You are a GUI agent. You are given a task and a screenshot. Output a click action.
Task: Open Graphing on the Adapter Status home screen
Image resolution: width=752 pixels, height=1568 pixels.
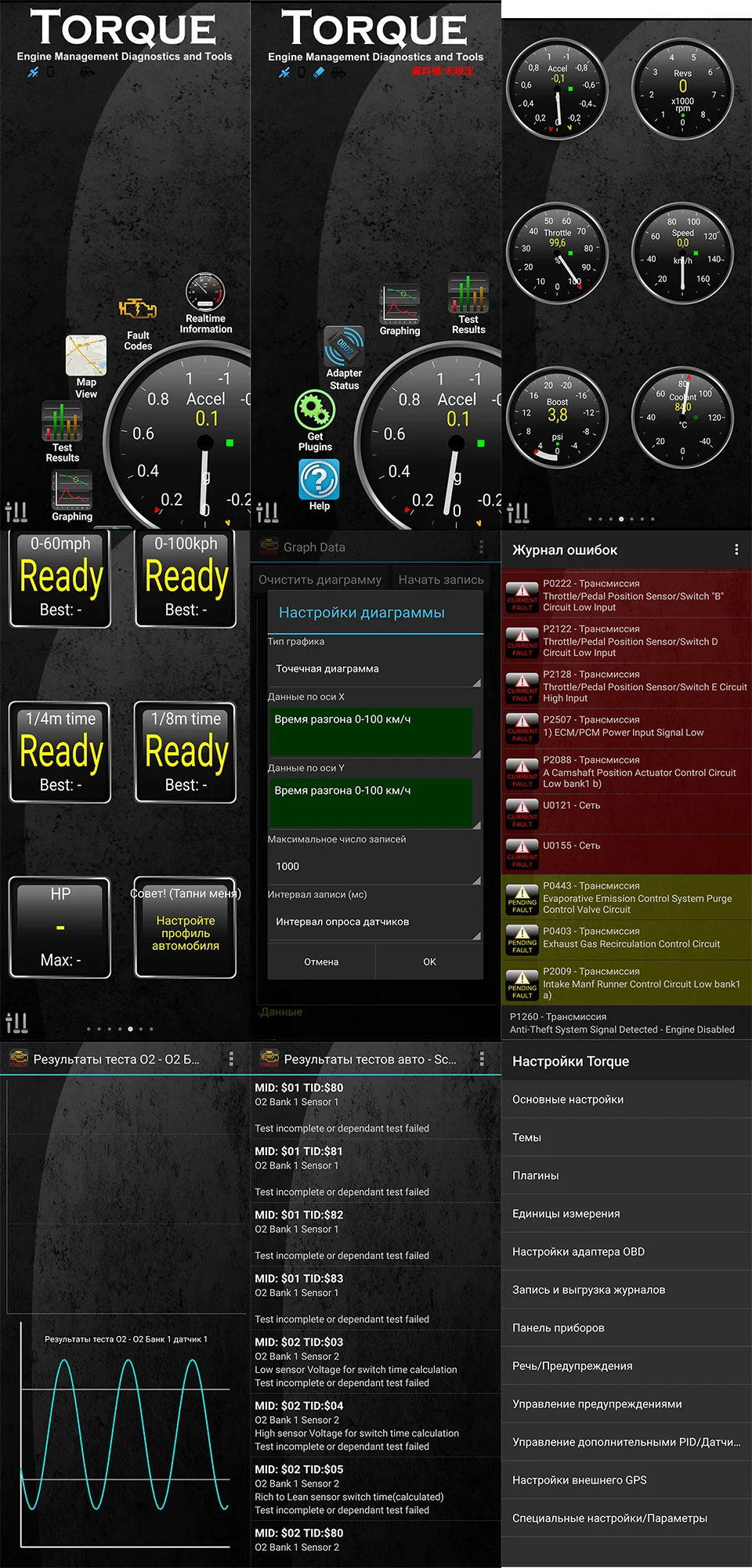coord(400,304)
